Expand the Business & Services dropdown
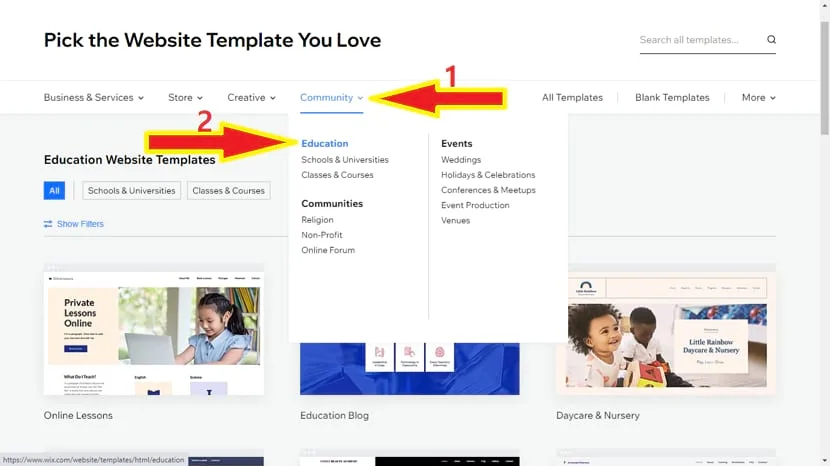Image resolution: width=830 pixels, height=466 pixels. [x=94, y=97]
